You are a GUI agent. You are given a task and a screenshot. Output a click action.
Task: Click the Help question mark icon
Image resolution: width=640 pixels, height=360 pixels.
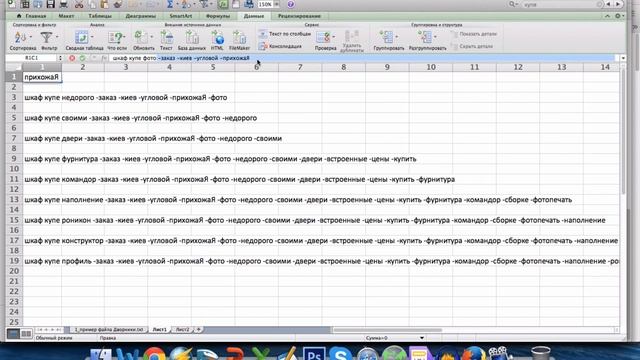tap(291, 4)
